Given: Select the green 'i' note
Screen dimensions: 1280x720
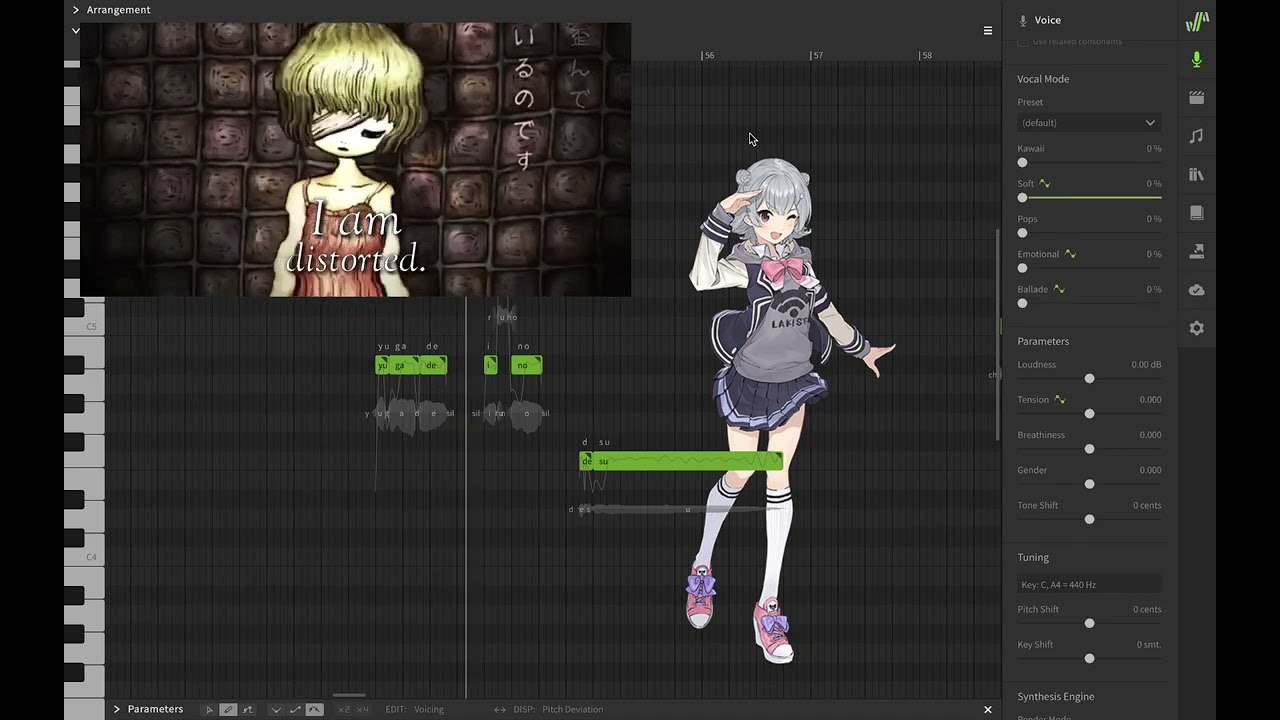Looking at the screenshot, I should [490, 365].
